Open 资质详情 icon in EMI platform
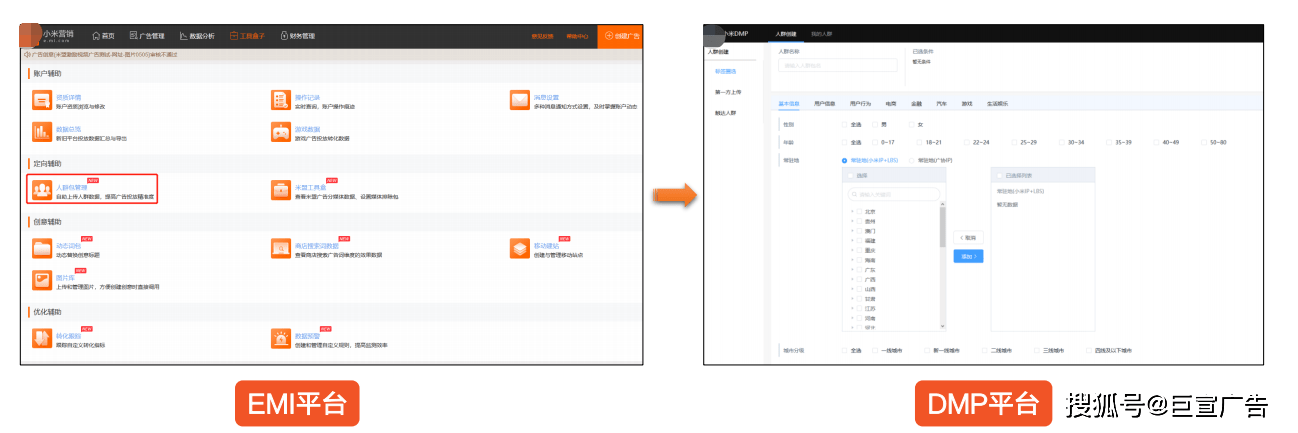This screenshot has height=433, width=1298. coord(41,100)
